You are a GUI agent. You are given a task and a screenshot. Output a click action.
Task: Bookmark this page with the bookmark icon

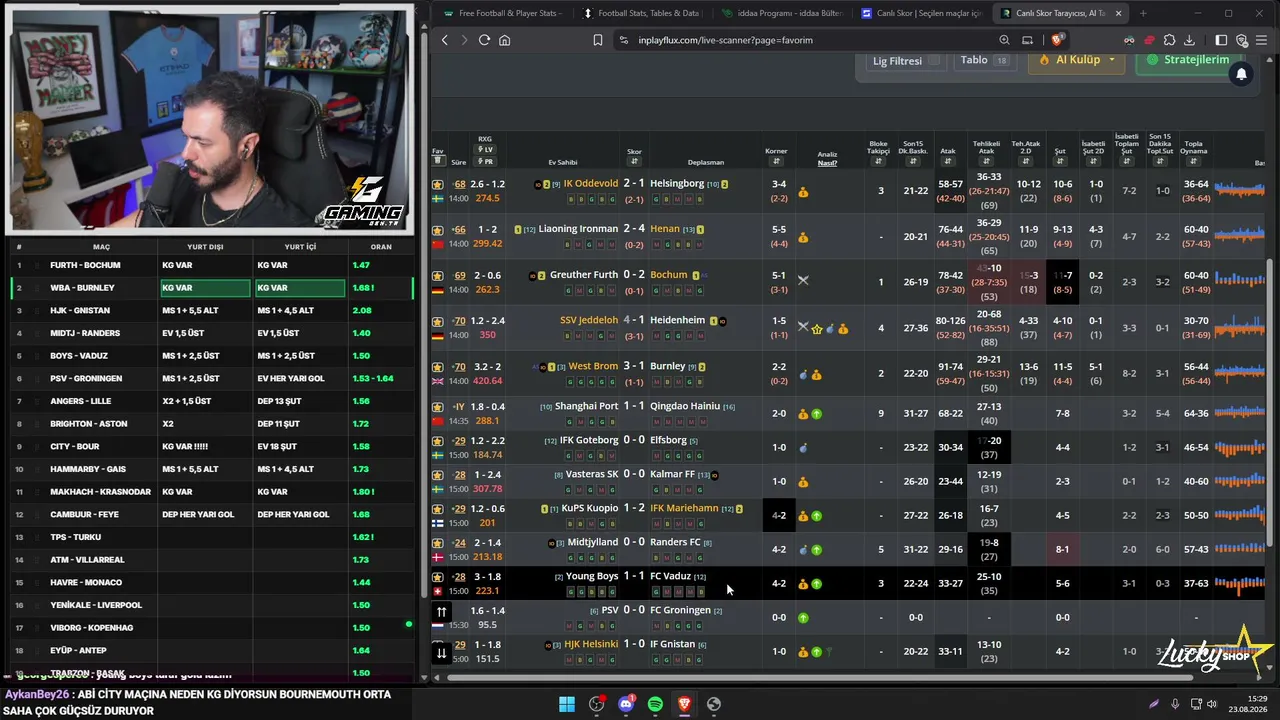coord(597,40)
